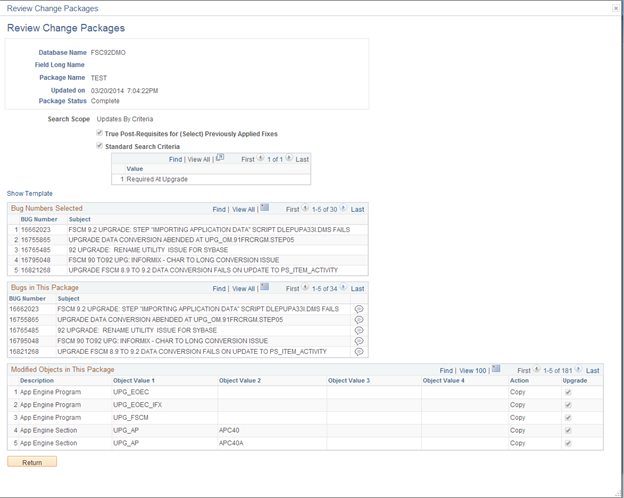
Task: Click the Bugs in This Package download grid icon
Action: [265, 287]
